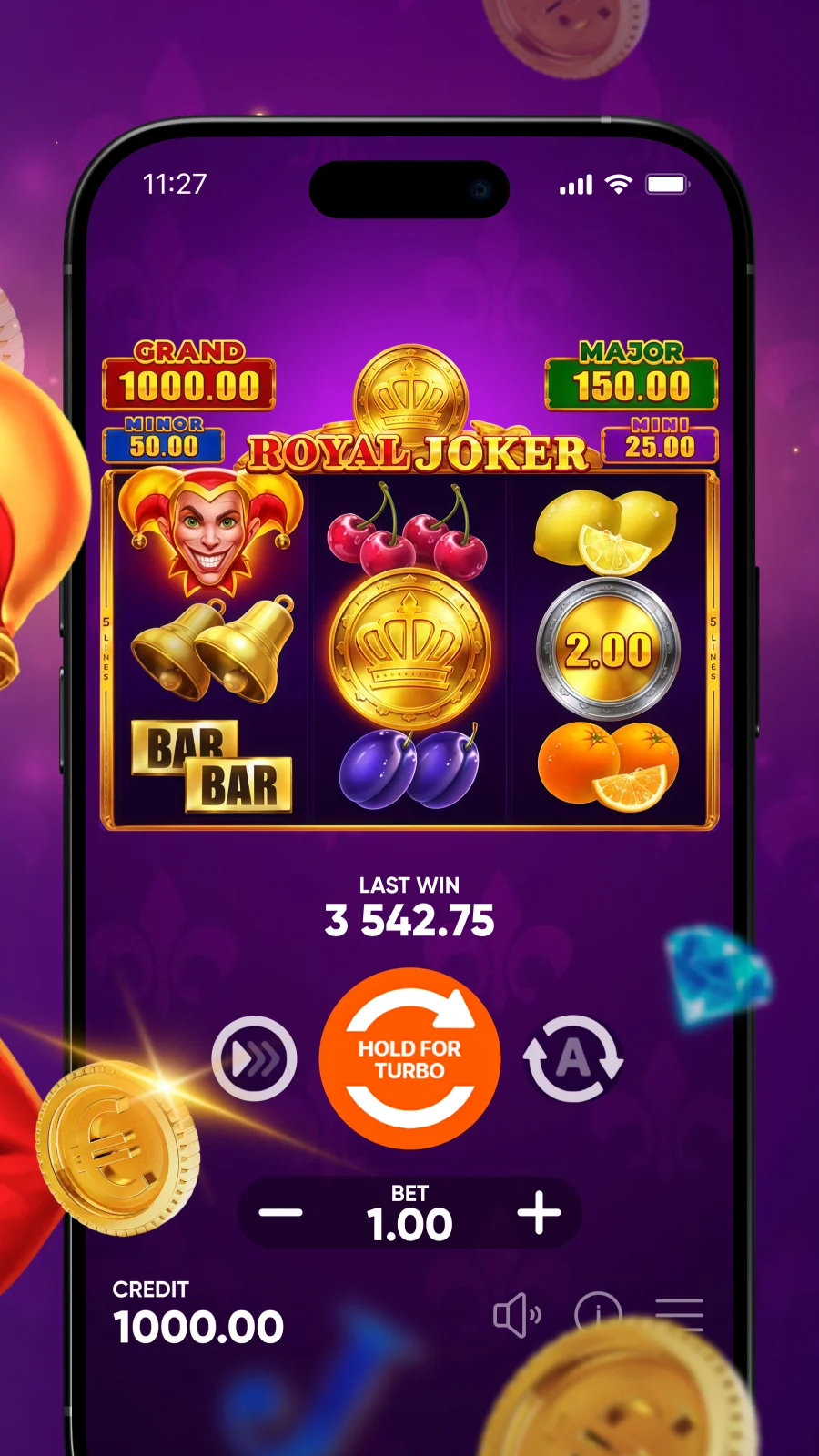Tap the orange Hold for Turbo spin button
Screen dimensions: 819x1456
pos(409,1058)
